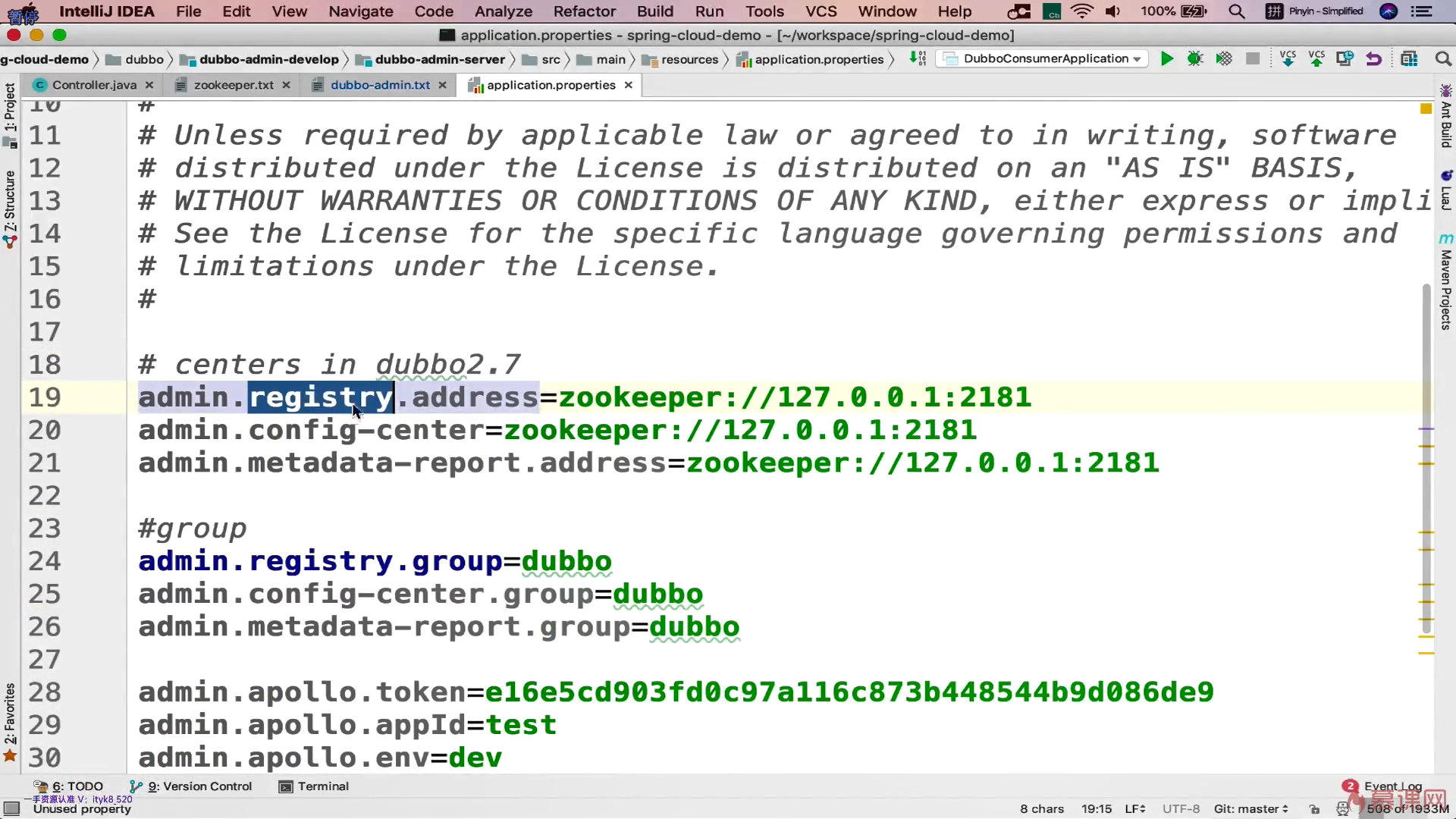Run DubboConsumerApplication with the green play icon
Screen dimensions: 1456x819
[1167, 59]
